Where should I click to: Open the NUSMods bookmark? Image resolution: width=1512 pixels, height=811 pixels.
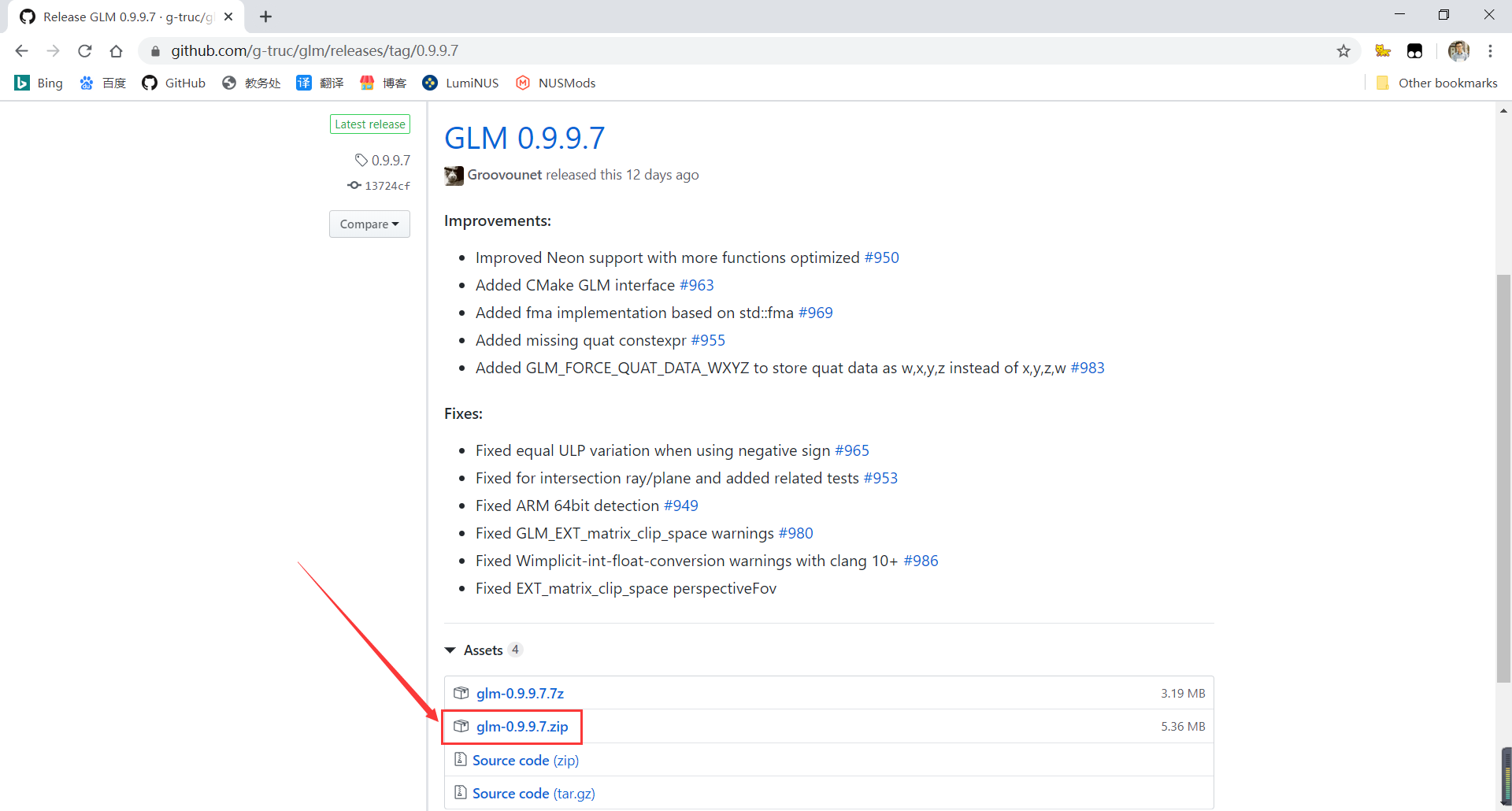click(x=555, y=83)
